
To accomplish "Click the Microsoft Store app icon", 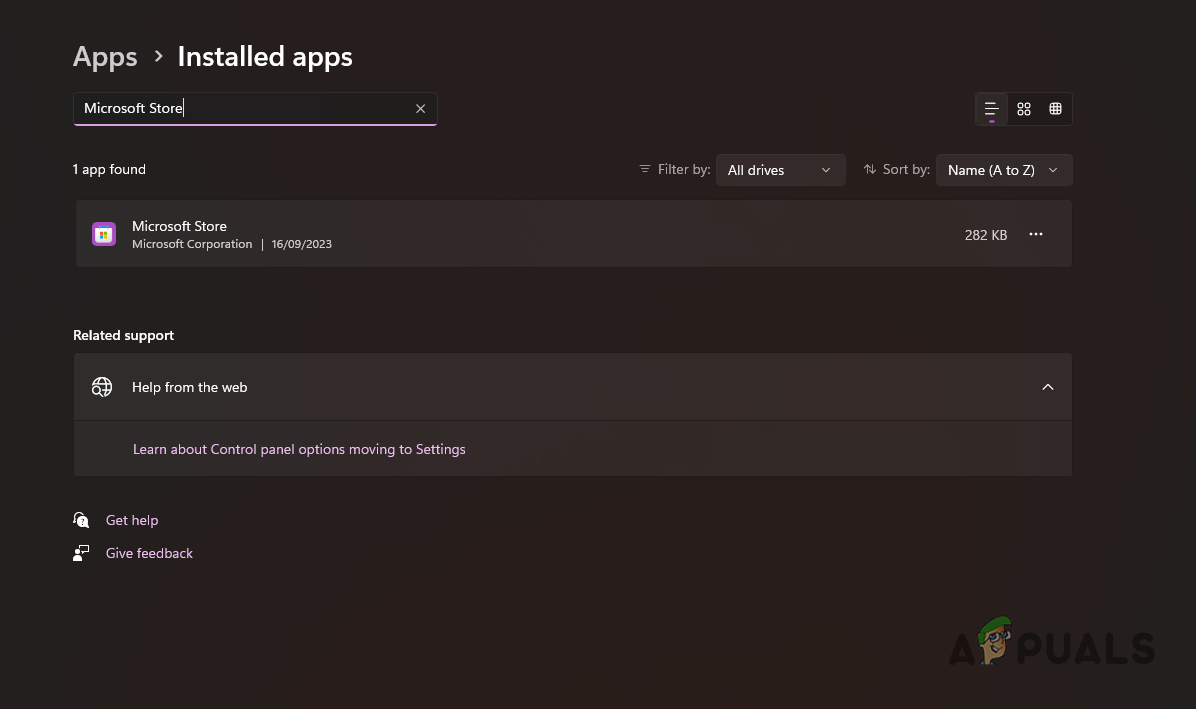I will 104,233.
